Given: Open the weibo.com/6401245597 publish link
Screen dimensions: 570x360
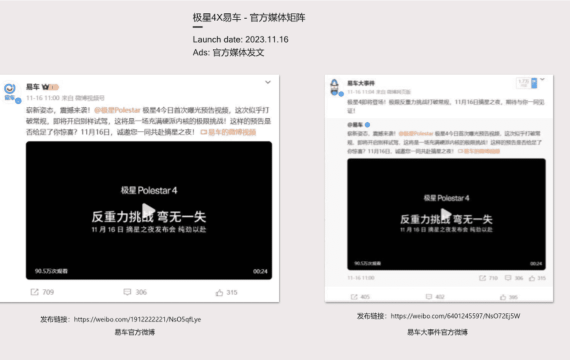Looking at the screenshot, I should [x=455, y=316].
